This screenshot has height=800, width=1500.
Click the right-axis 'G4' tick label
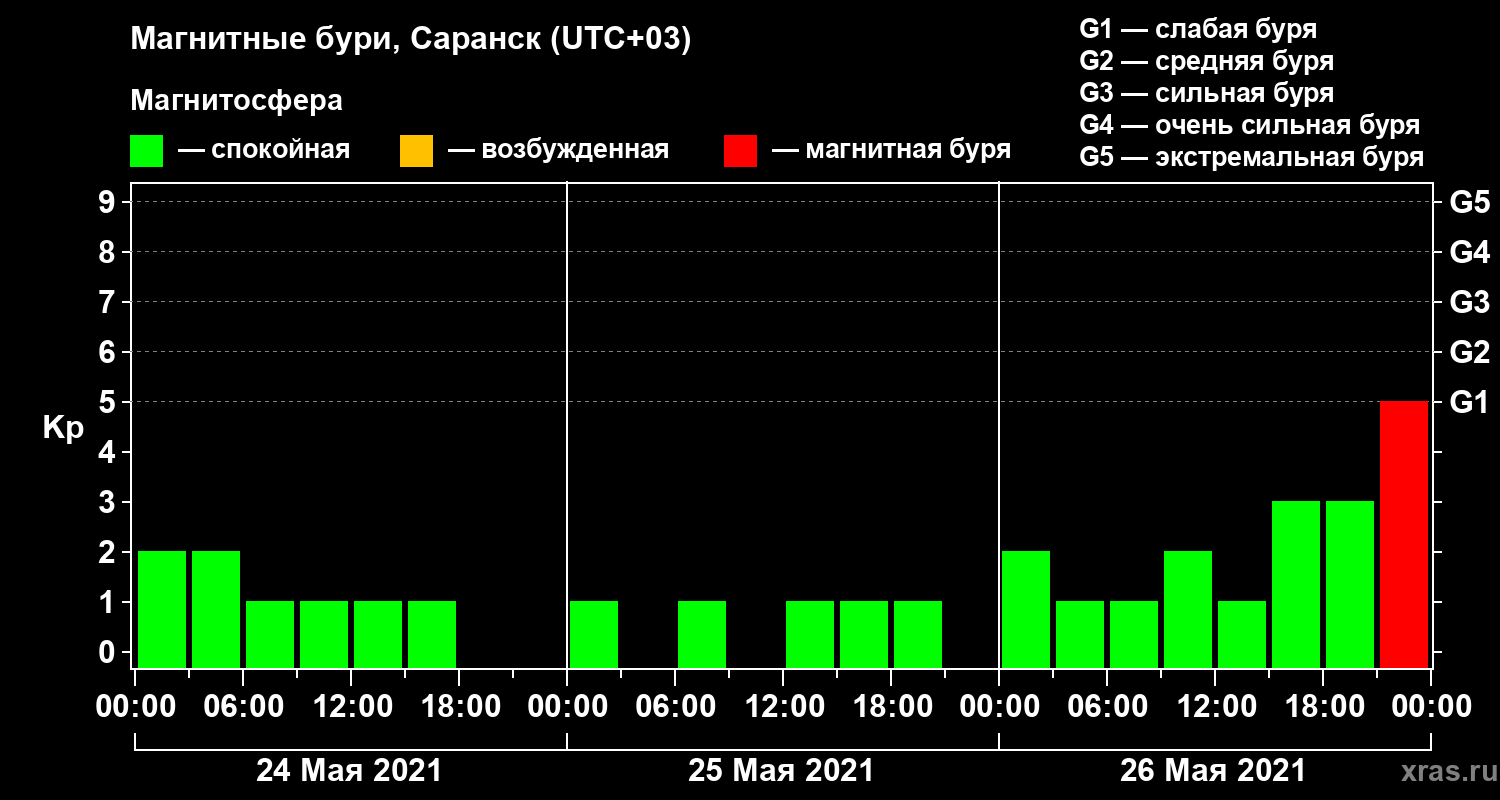click(1470, 252)
